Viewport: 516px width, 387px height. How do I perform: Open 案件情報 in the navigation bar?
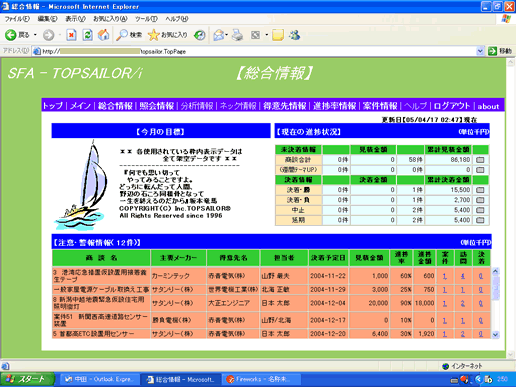380,106
